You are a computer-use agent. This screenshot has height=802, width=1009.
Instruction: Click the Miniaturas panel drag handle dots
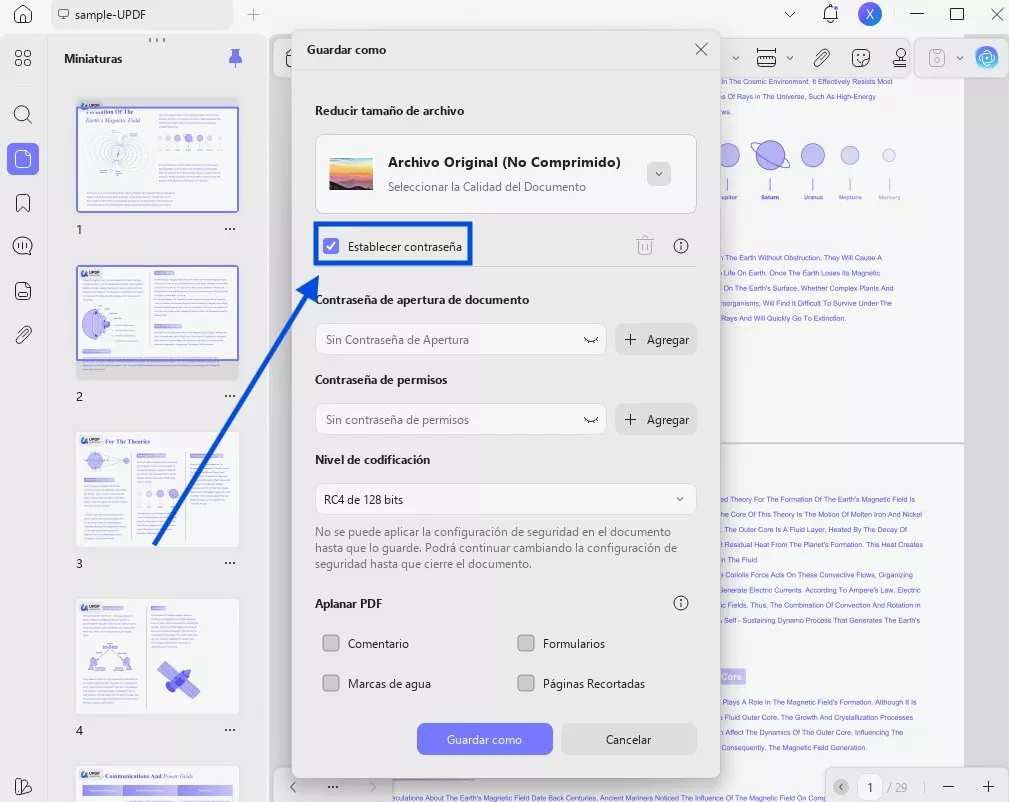[x=157, y=40]
